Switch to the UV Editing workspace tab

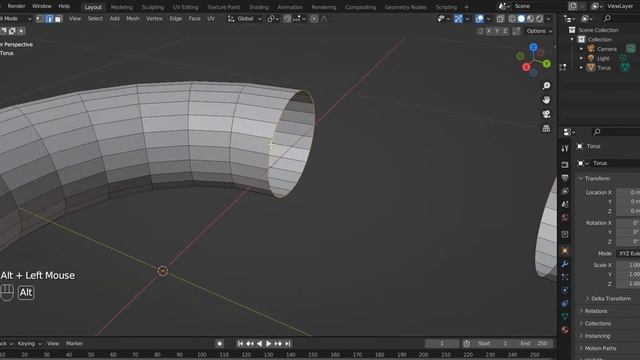[x=185, y=7]
